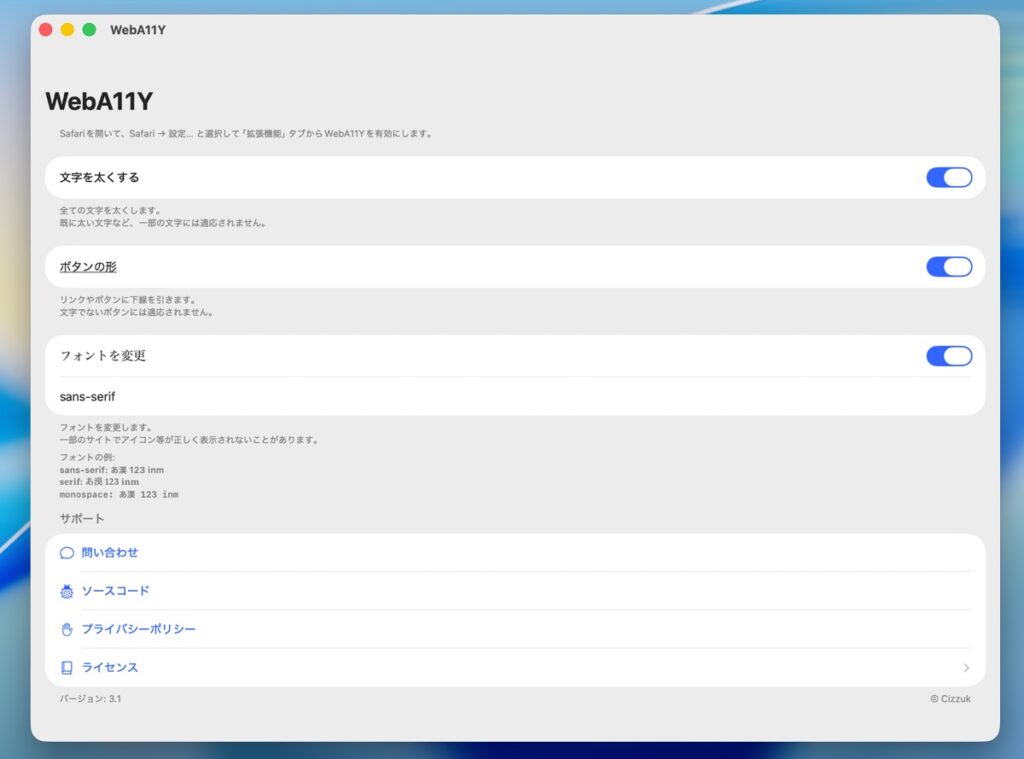1024x759 pixels.
Task: Click the book icon beside ライセンス
Action: [67, 668]
